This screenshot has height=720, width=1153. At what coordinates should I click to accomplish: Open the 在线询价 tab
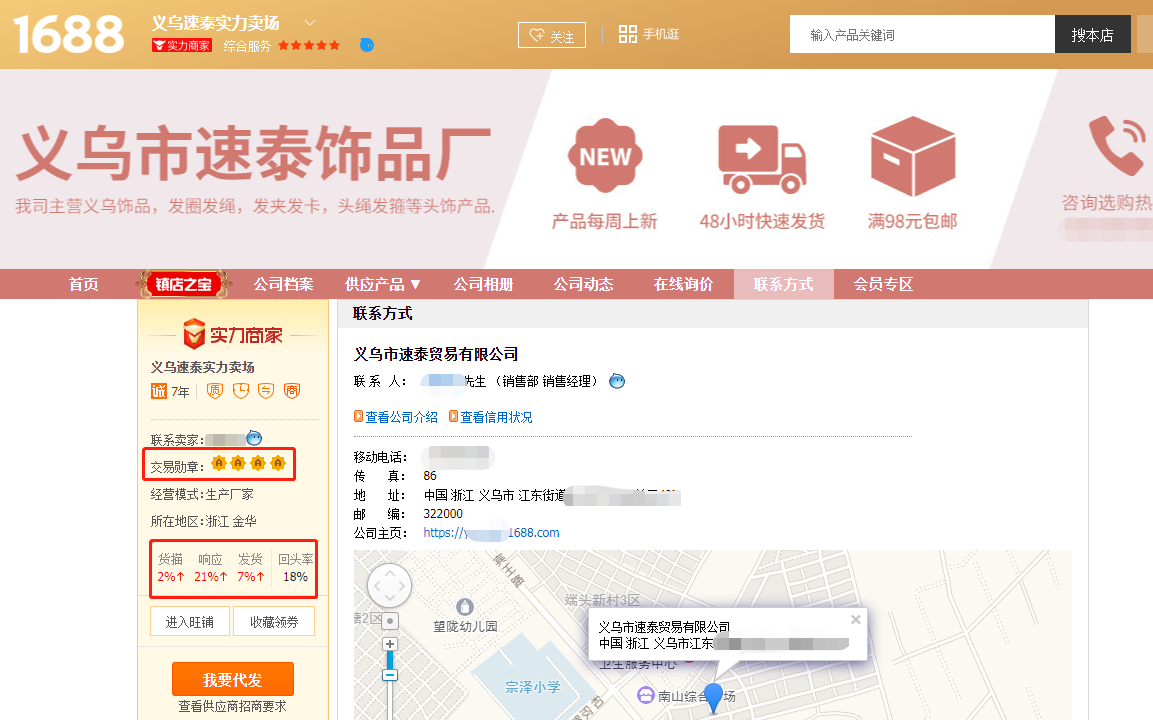click(683, 284)
